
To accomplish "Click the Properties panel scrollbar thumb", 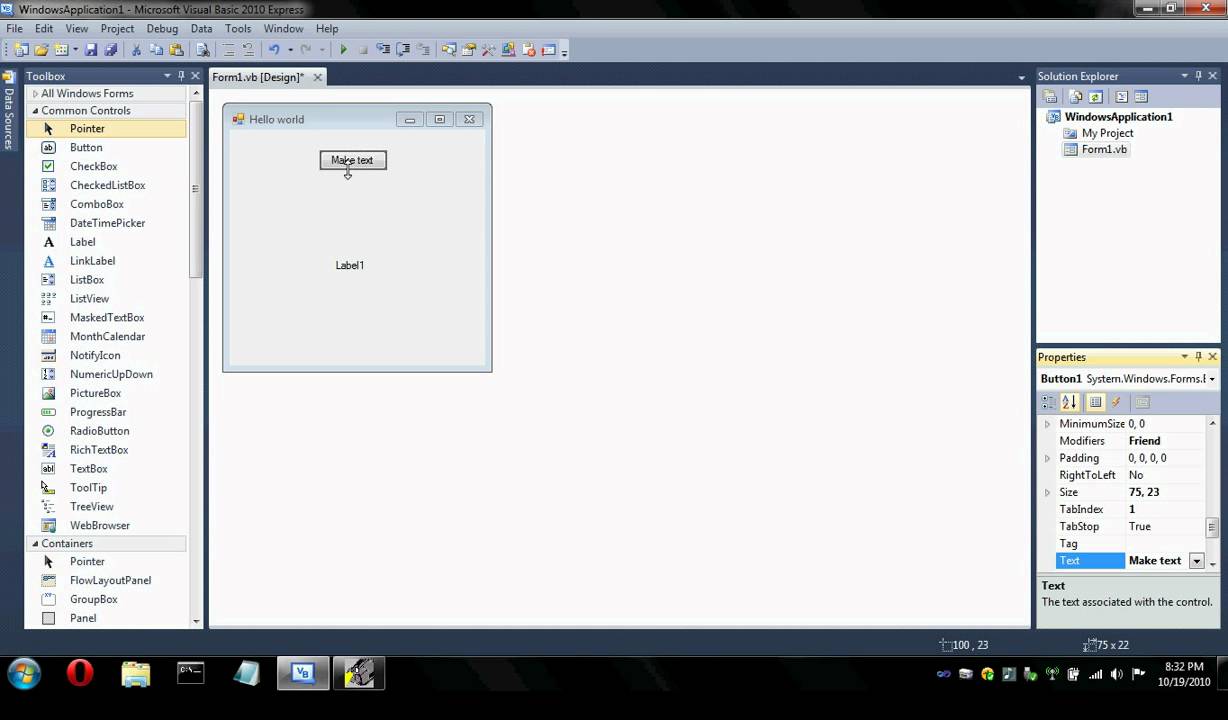I will tap(1212, 527).
